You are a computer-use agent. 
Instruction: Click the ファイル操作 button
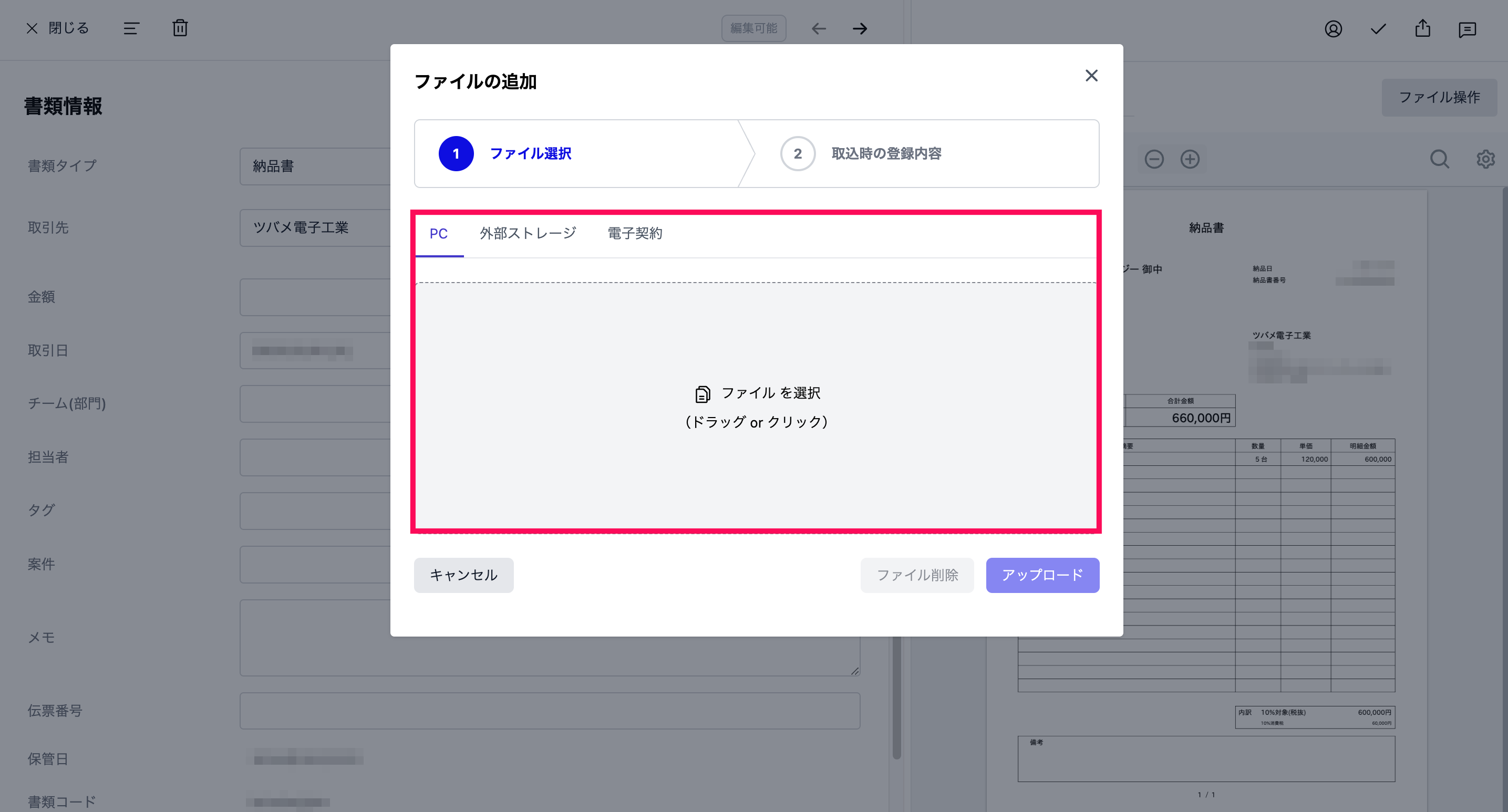pos(1439,97)
